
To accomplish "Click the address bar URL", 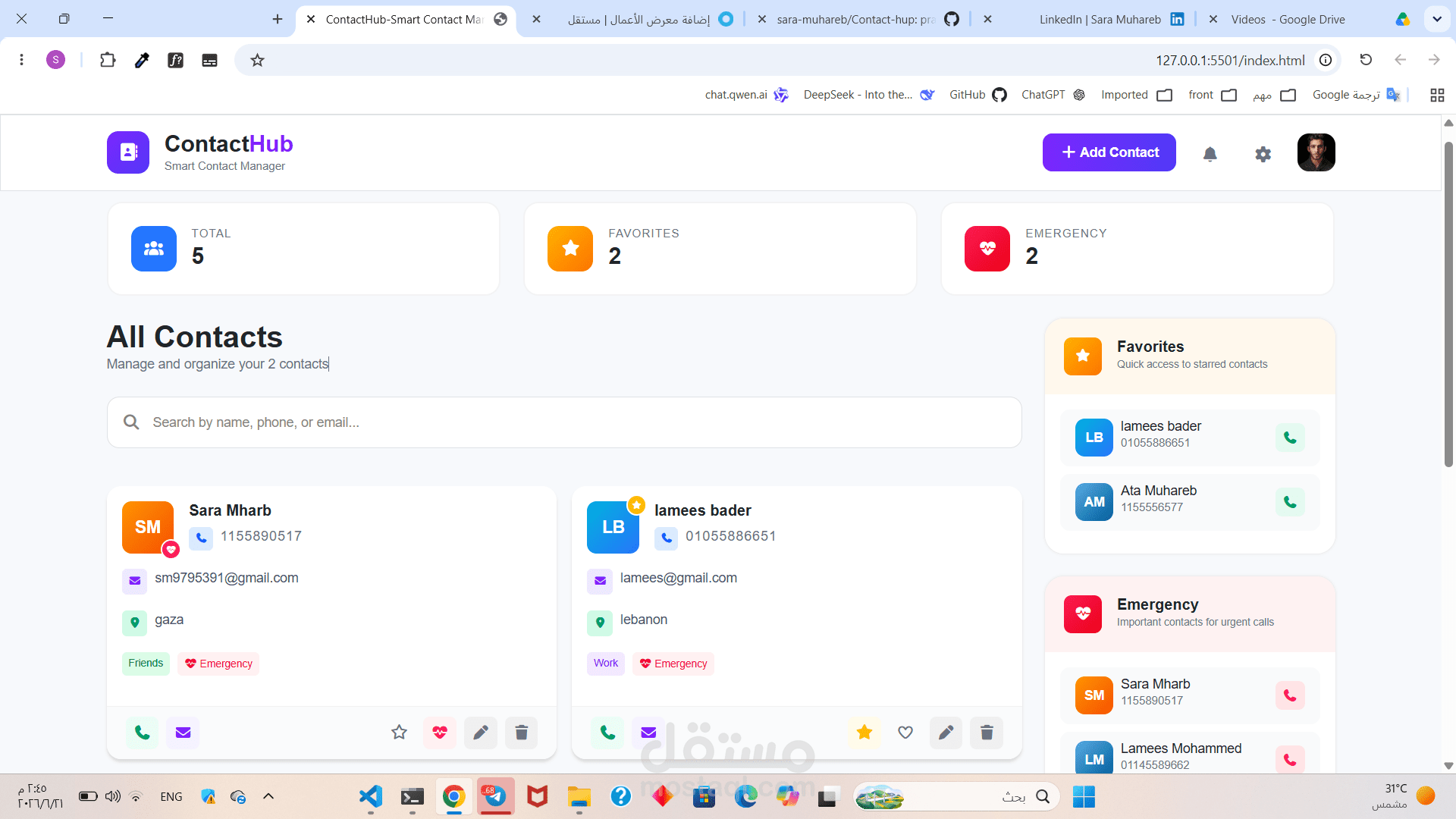I will pos(1230,61).
